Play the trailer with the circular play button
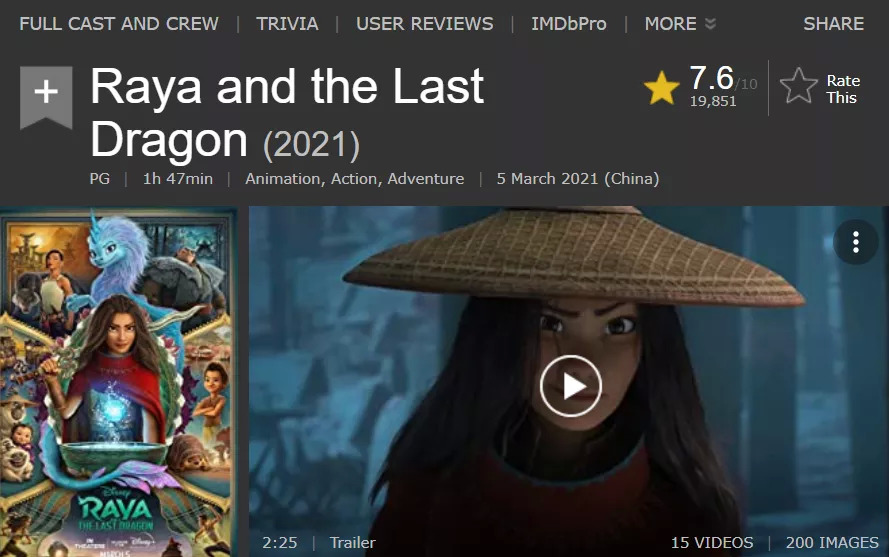This screenshot has height=557, width=889. tap(570, 386)
